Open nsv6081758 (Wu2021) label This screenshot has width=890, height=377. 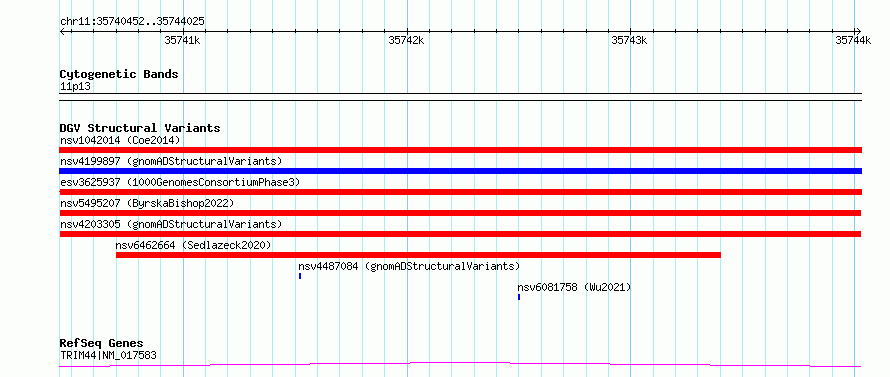tap(574, 287)
